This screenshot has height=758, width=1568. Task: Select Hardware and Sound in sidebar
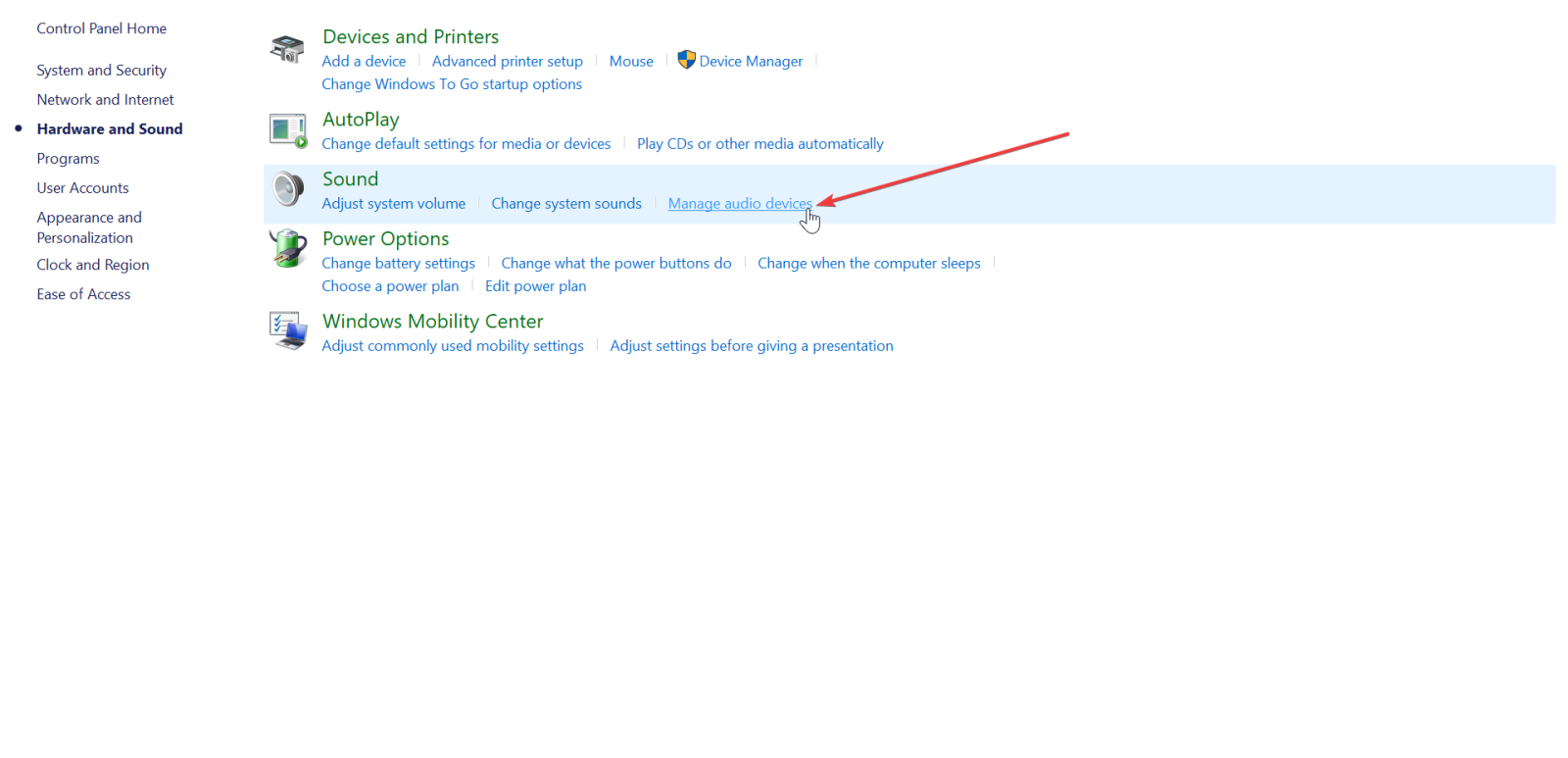(110, 129)
